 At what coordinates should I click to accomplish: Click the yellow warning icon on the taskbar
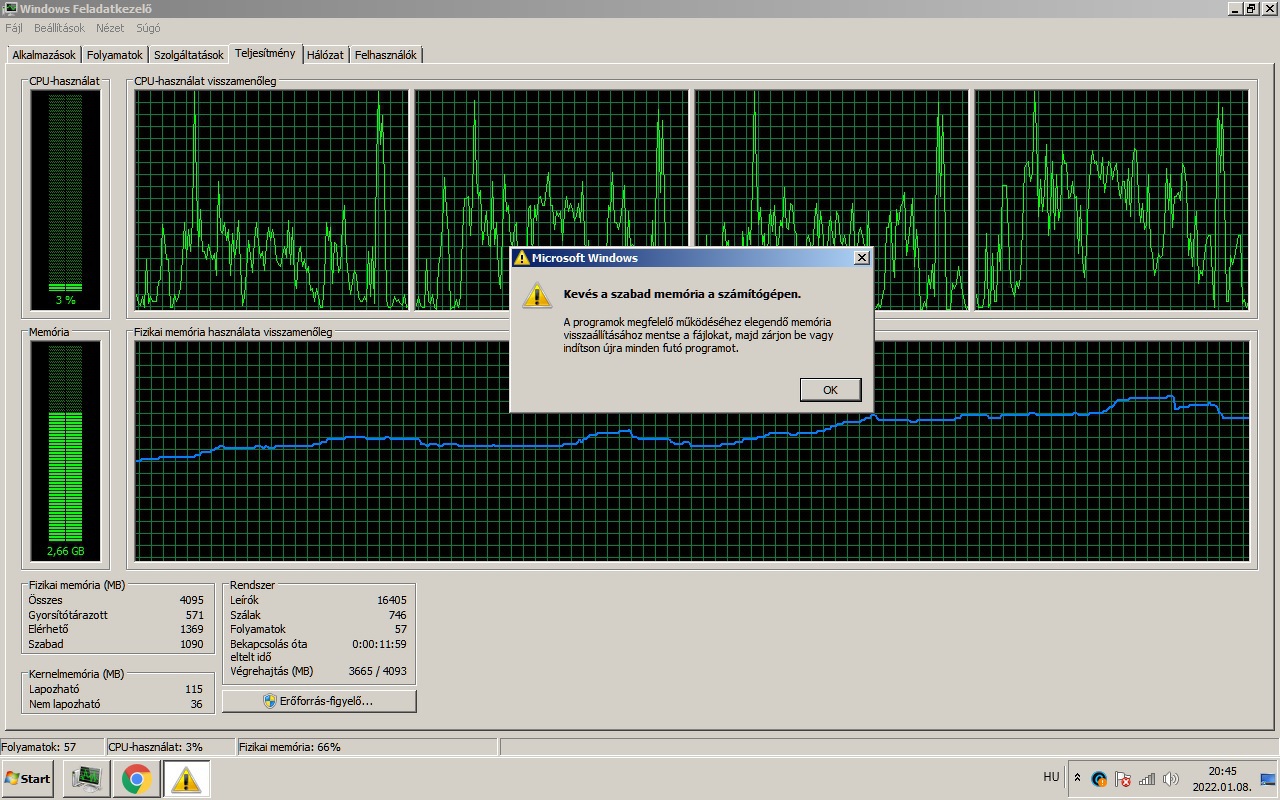tap(186, 779)
